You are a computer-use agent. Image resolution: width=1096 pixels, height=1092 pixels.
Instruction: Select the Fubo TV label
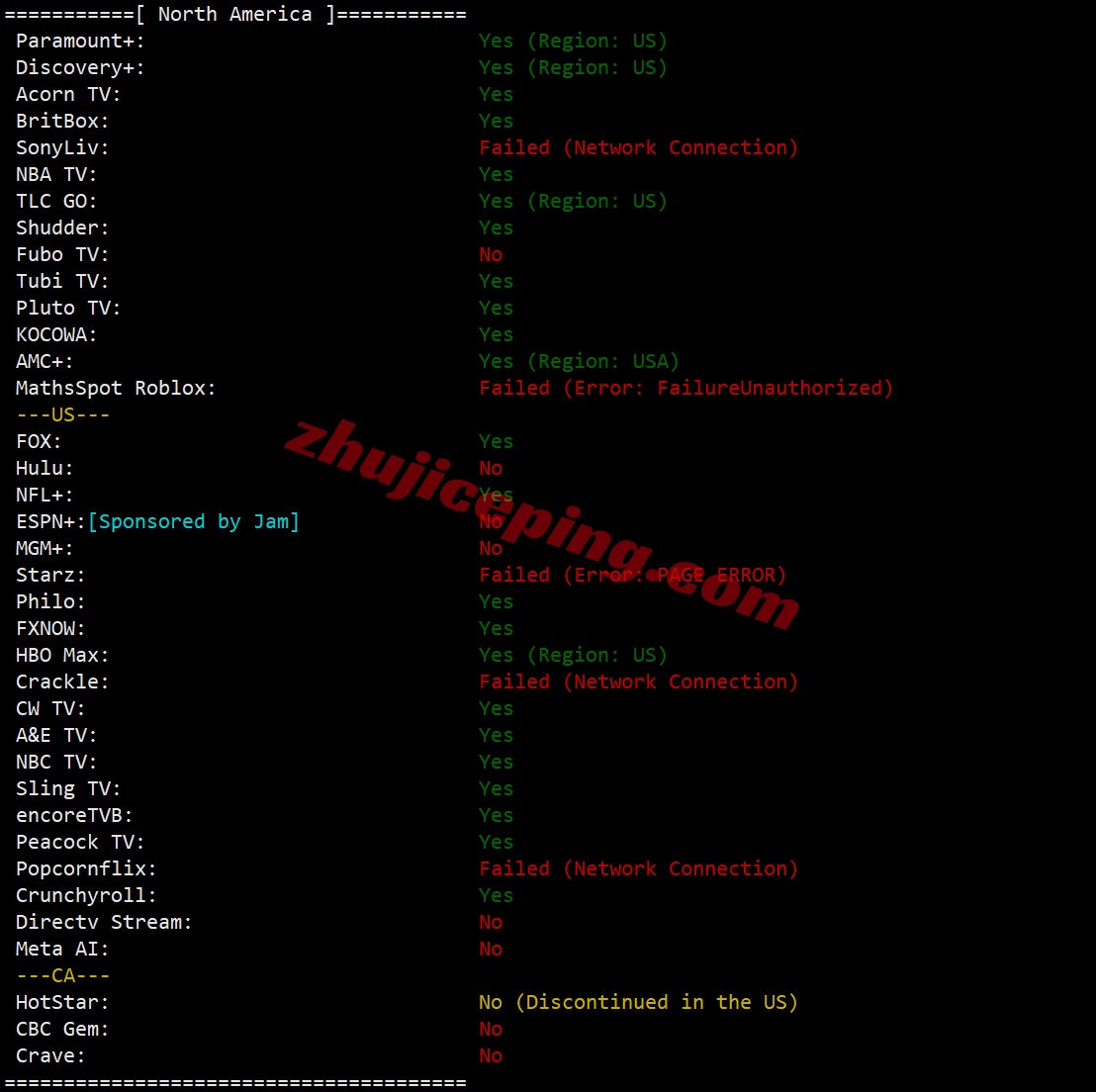coord(62,254)
